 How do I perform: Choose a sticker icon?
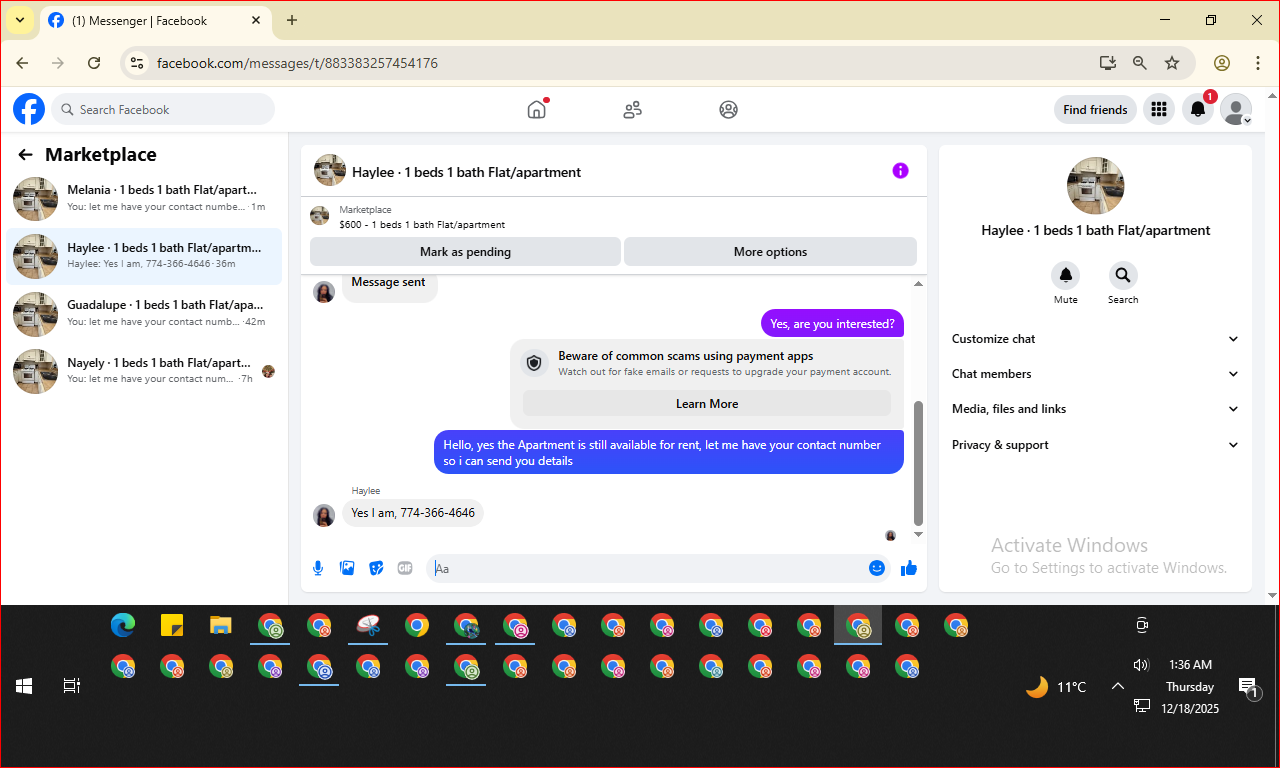(376, 568)
